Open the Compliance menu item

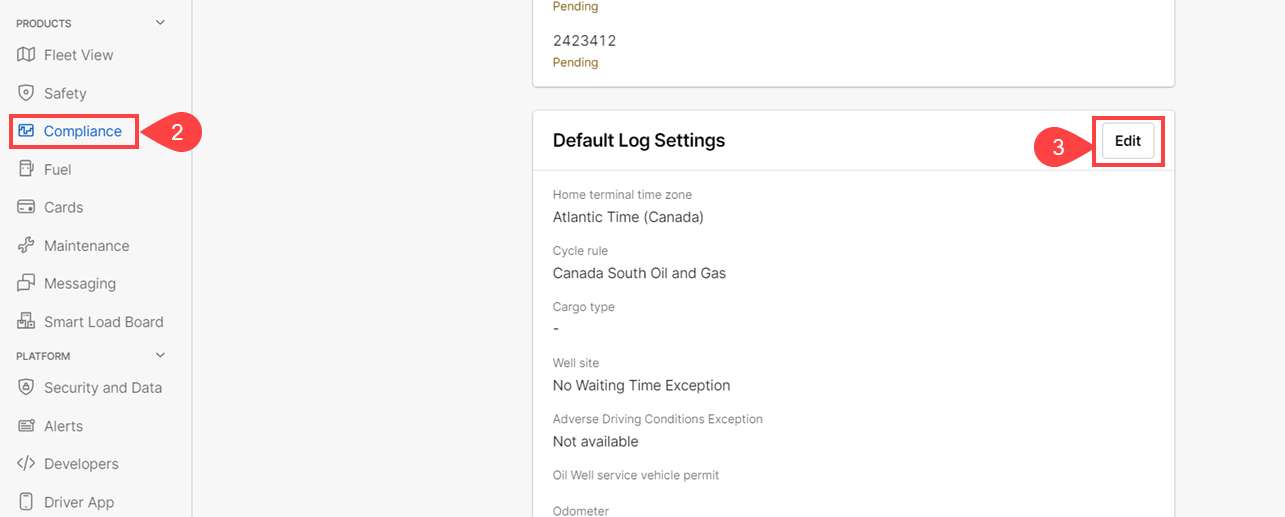click(x=83, y=131)
